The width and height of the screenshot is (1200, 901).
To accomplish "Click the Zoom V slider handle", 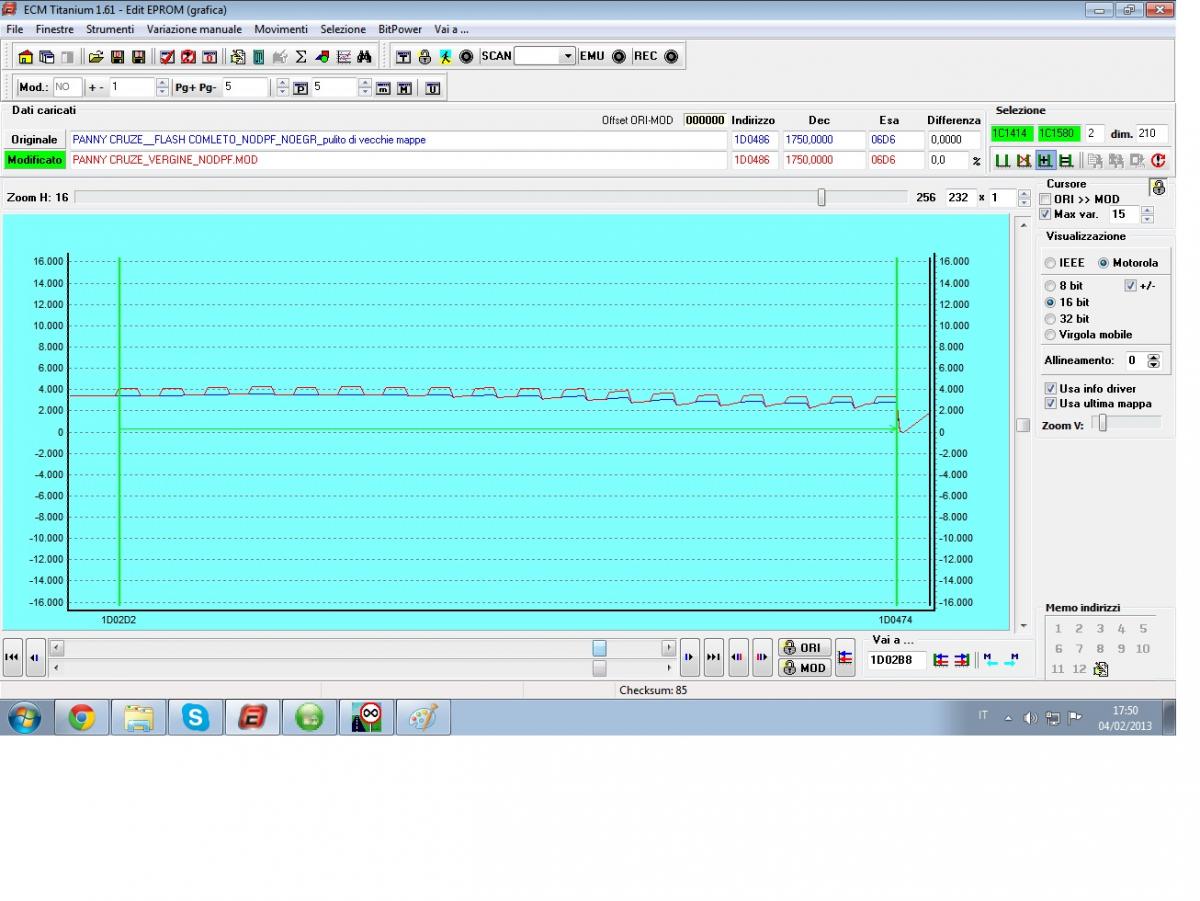I will (x=1103, y=424).
